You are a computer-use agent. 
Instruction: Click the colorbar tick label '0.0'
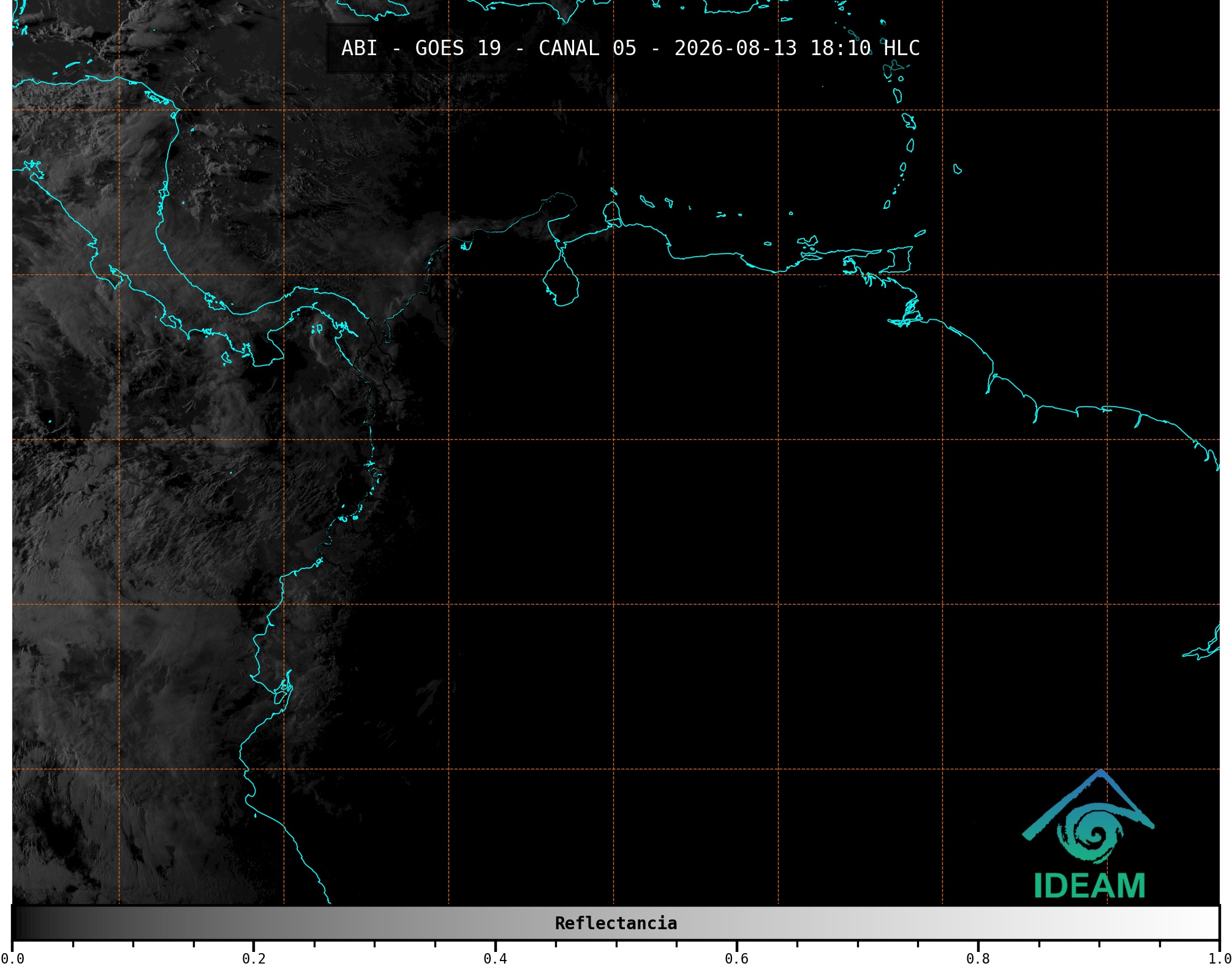click(x=13, y=959)
